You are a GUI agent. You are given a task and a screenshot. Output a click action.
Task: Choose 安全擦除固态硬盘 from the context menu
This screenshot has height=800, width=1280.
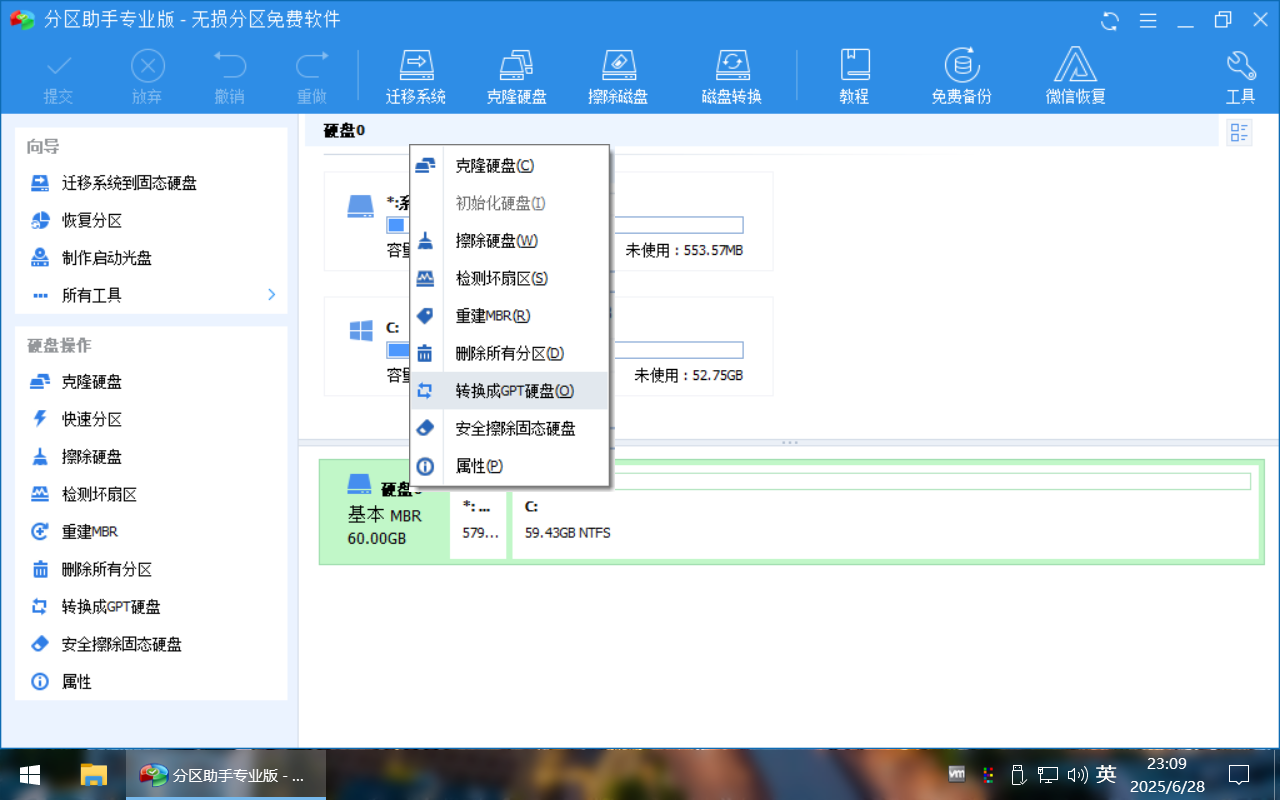tap(509, 428)
